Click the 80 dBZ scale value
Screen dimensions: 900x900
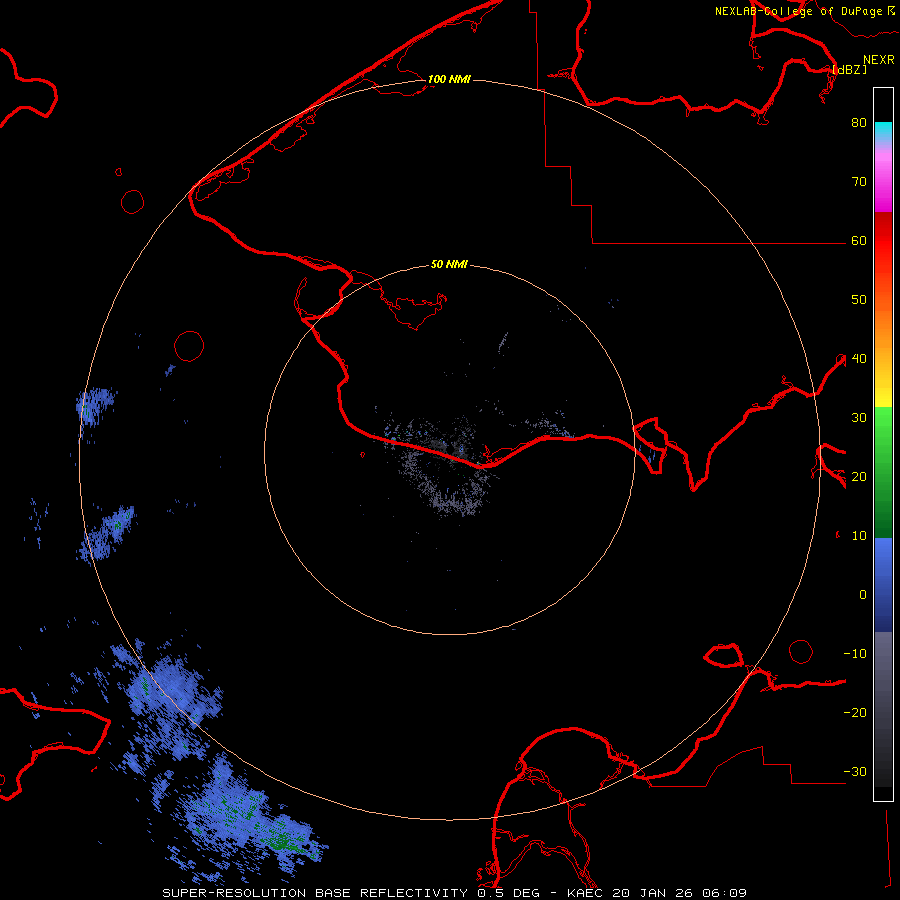coord(859,123)
